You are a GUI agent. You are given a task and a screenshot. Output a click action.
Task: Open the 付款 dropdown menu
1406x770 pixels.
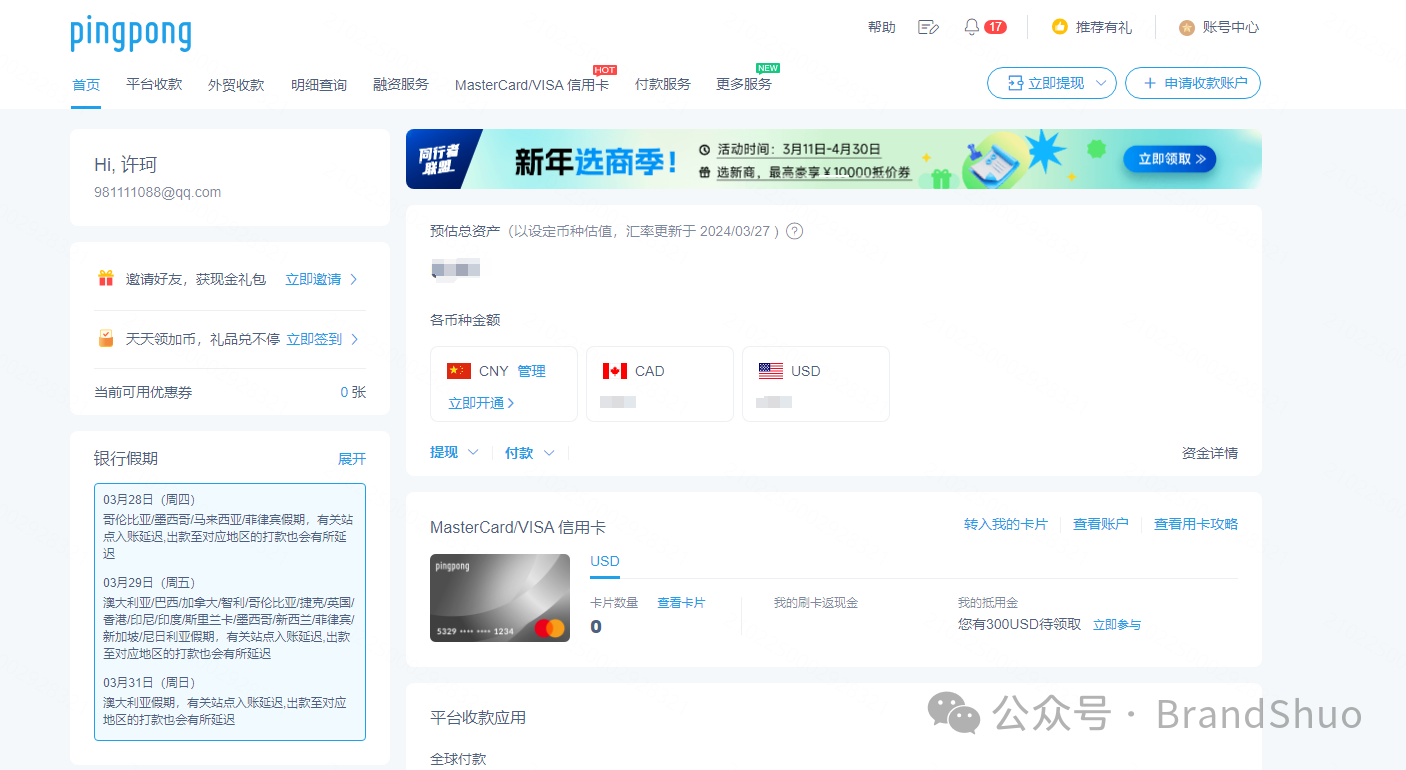click(529, 452)
